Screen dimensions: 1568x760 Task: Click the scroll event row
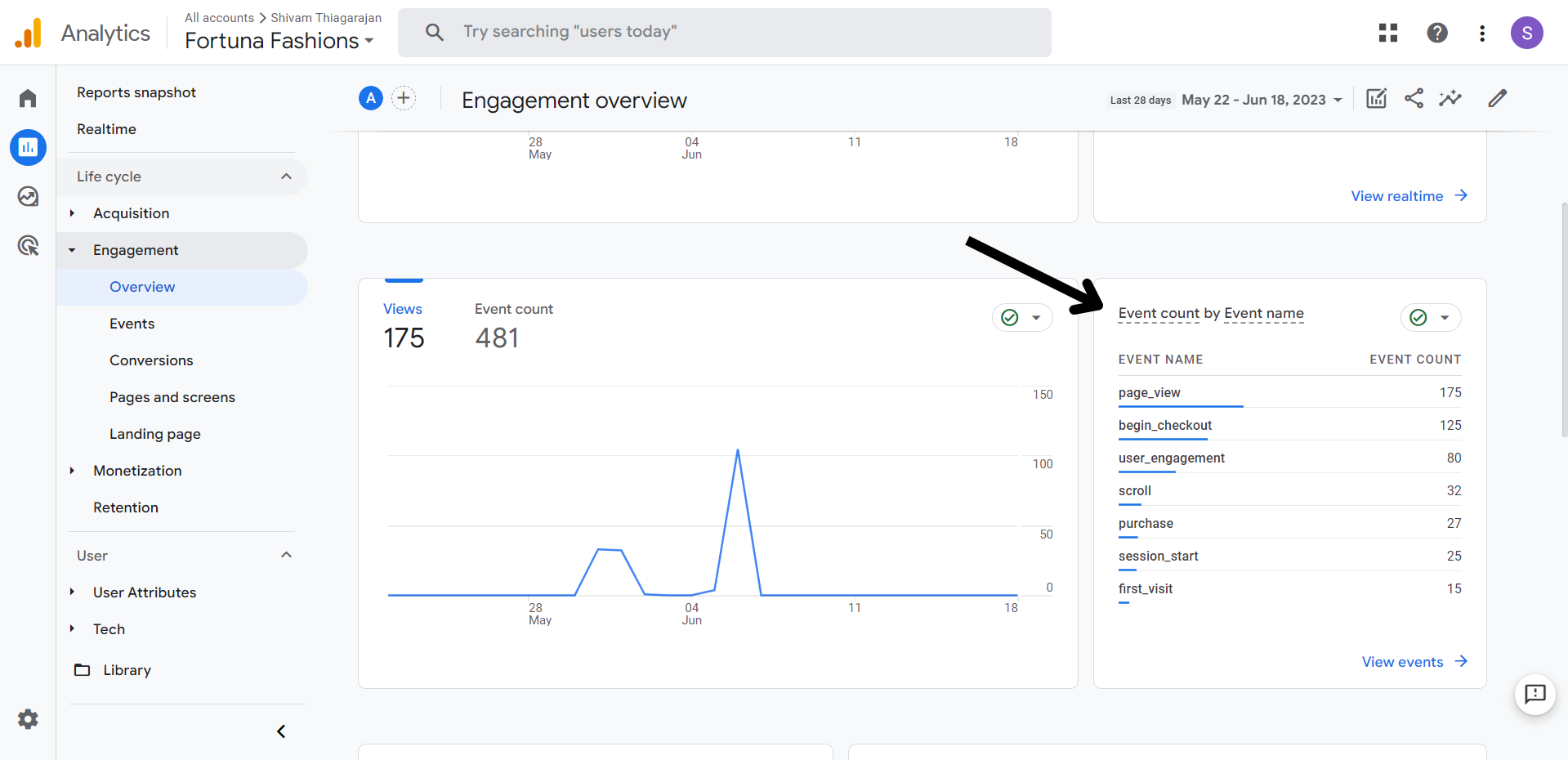coord(1289,491)
